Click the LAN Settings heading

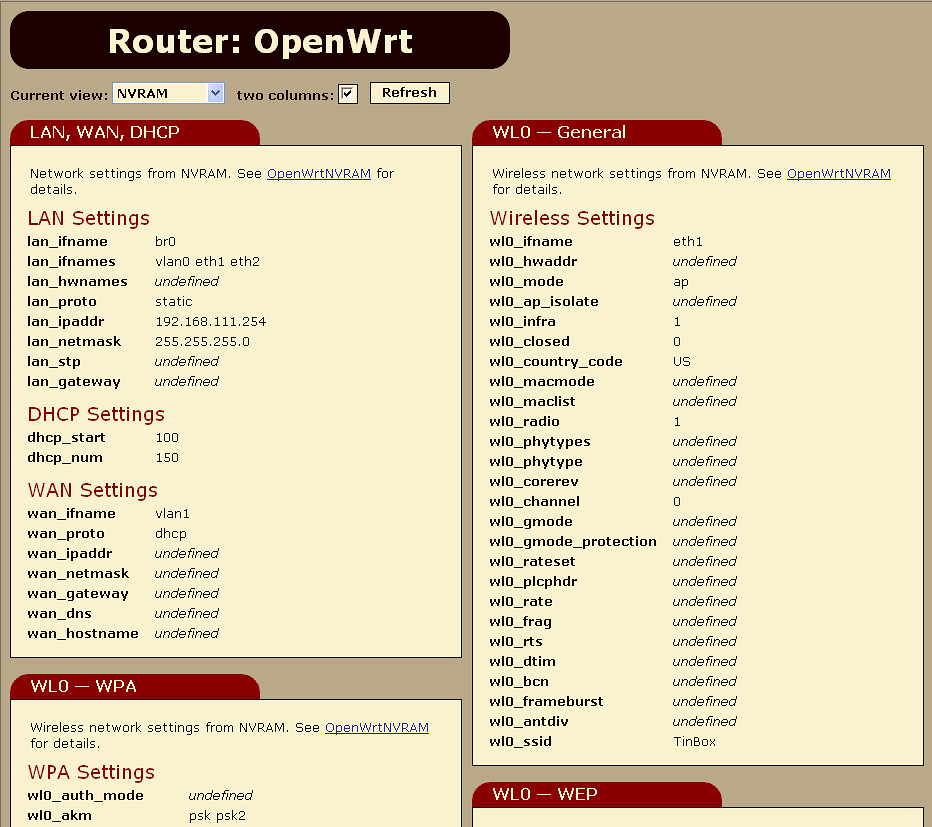[x=89, y=218]
